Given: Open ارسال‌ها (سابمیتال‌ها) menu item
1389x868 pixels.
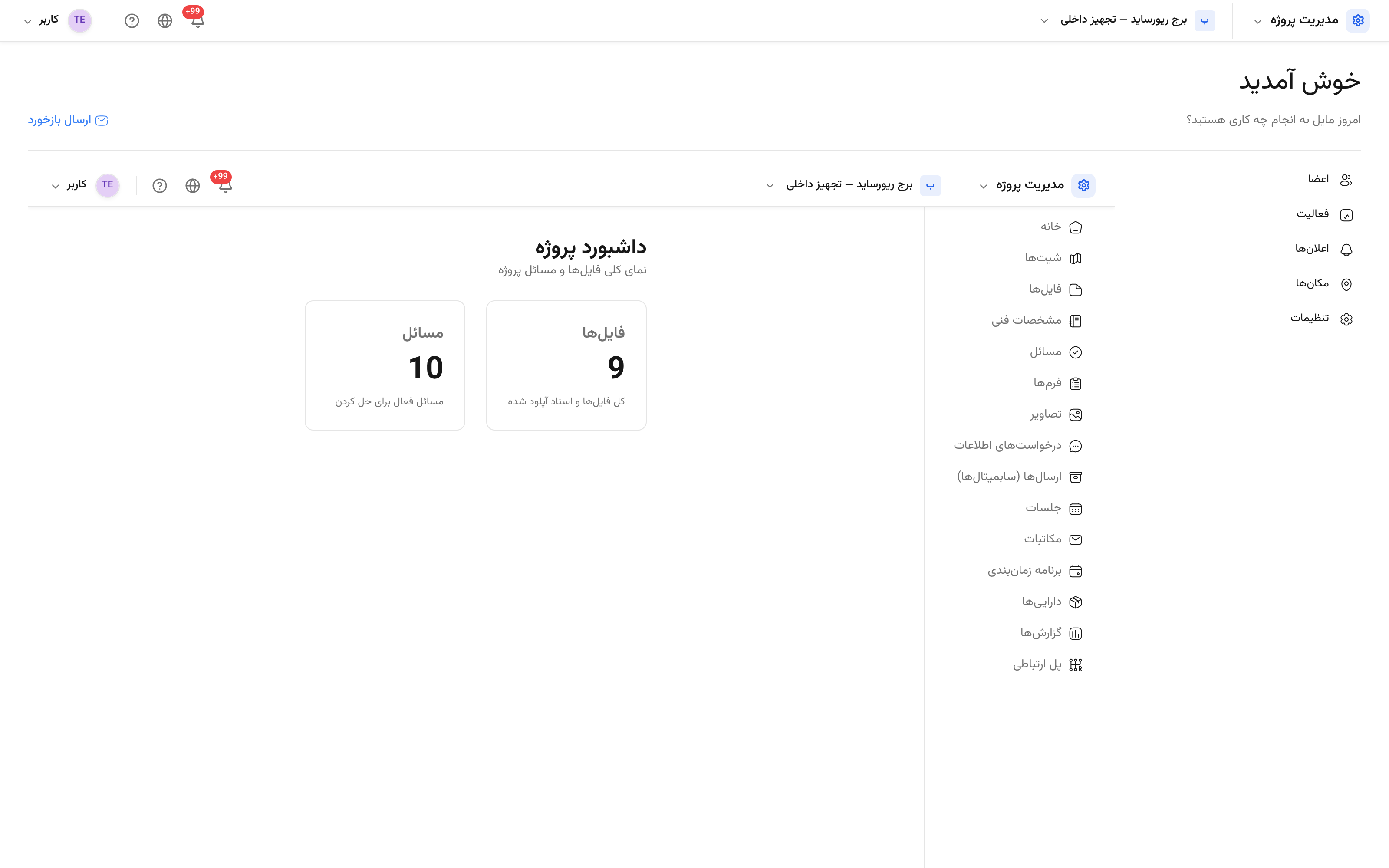Looking at the screenshot, I should tap(1019, 477).
